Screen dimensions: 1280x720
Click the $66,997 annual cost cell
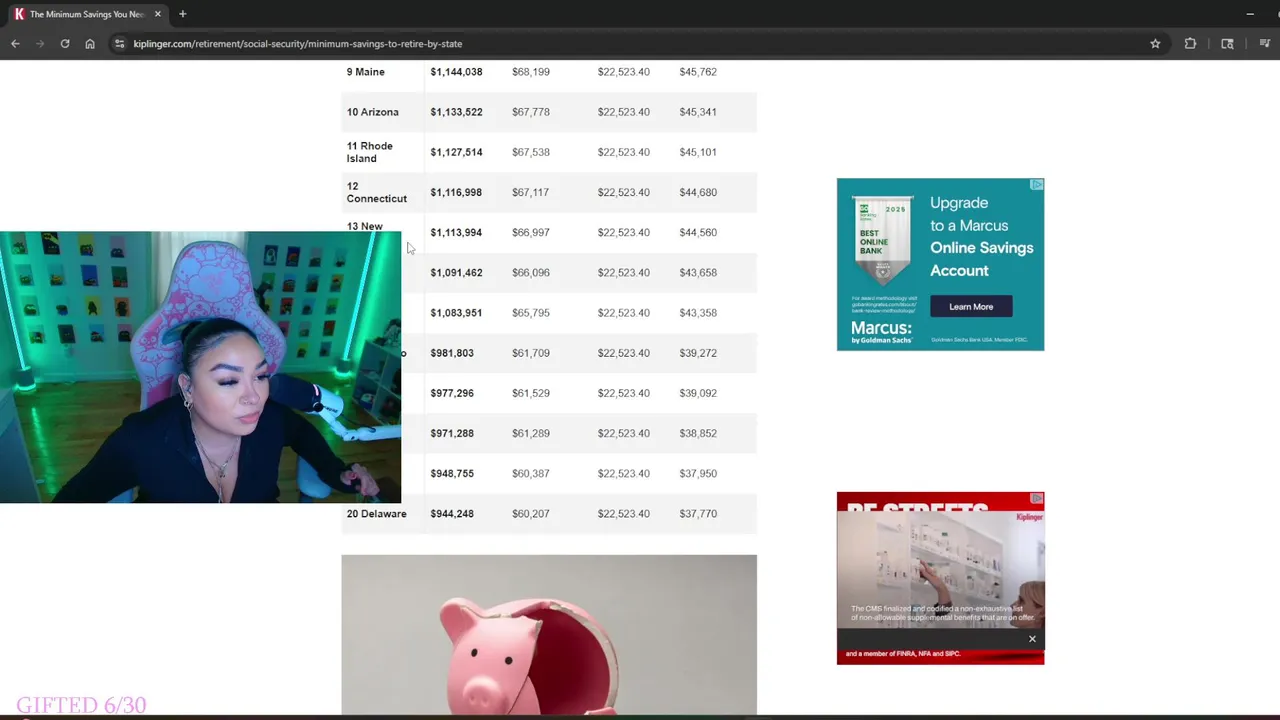[531, 232]
